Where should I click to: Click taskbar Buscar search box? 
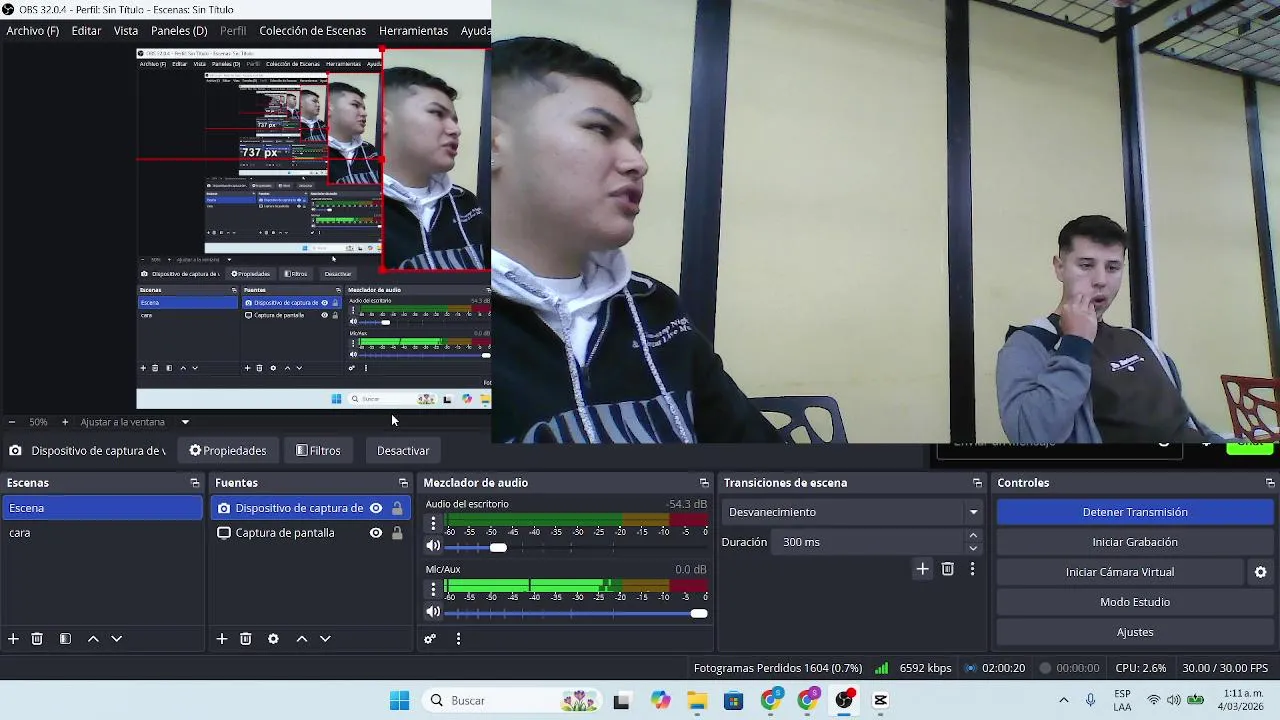(x=512, y=700)
